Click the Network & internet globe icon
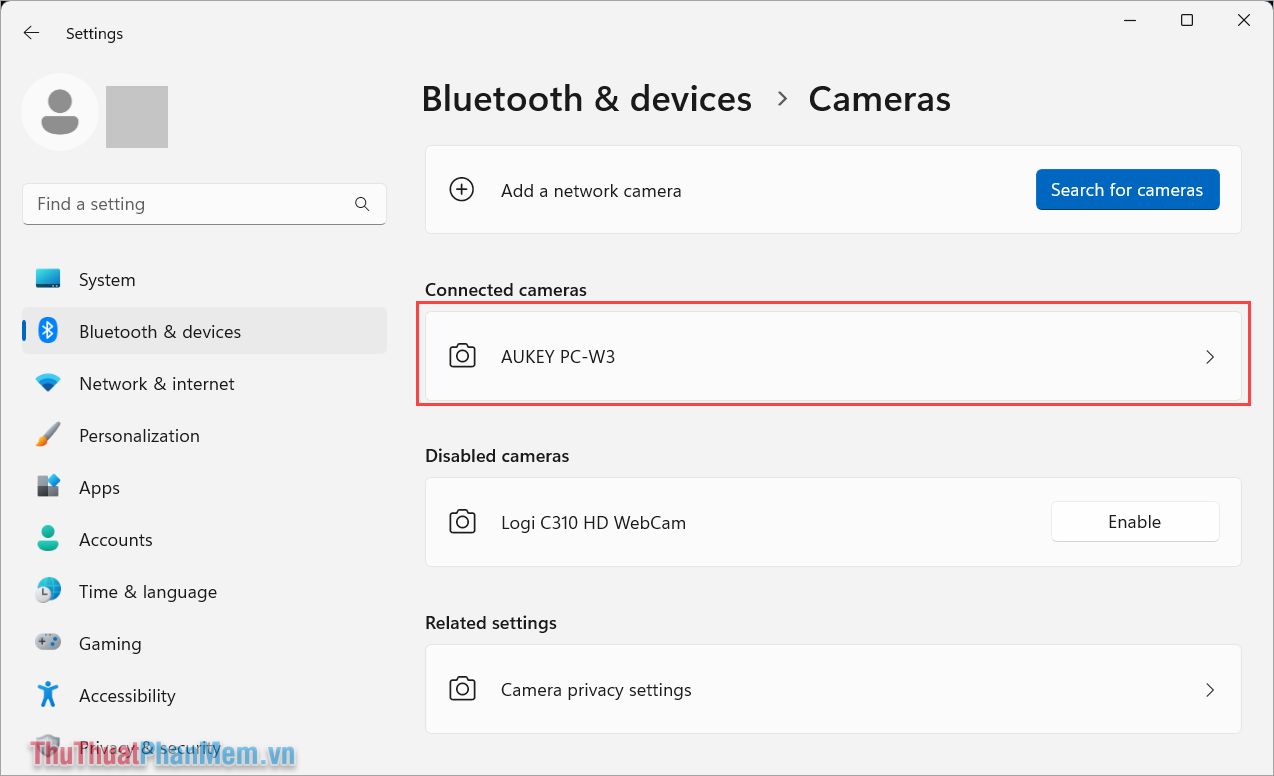Viewport: 1274px width, 776px height. click(x=47, y=383)
